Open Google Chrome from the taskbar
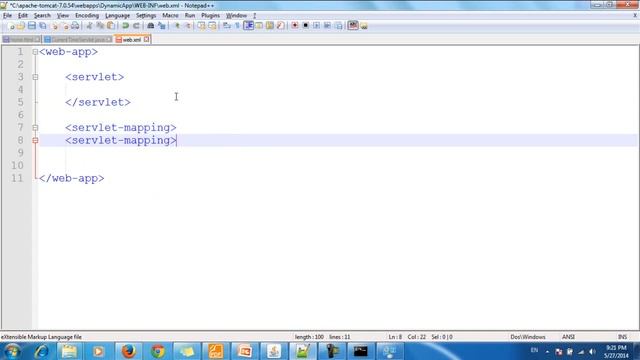 click(x=158, y=351)
